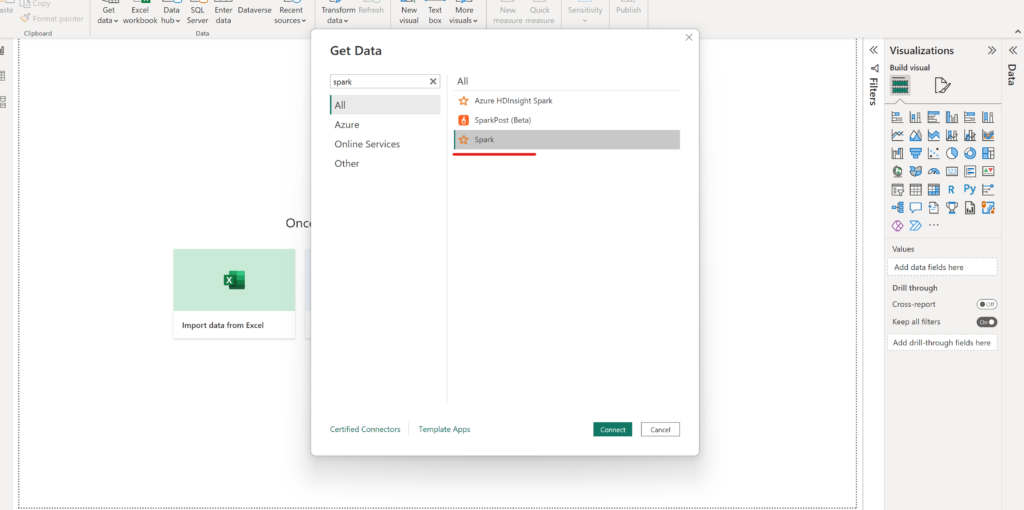
Task: Toggle the Cross-report switch
Action: (986, 304)
